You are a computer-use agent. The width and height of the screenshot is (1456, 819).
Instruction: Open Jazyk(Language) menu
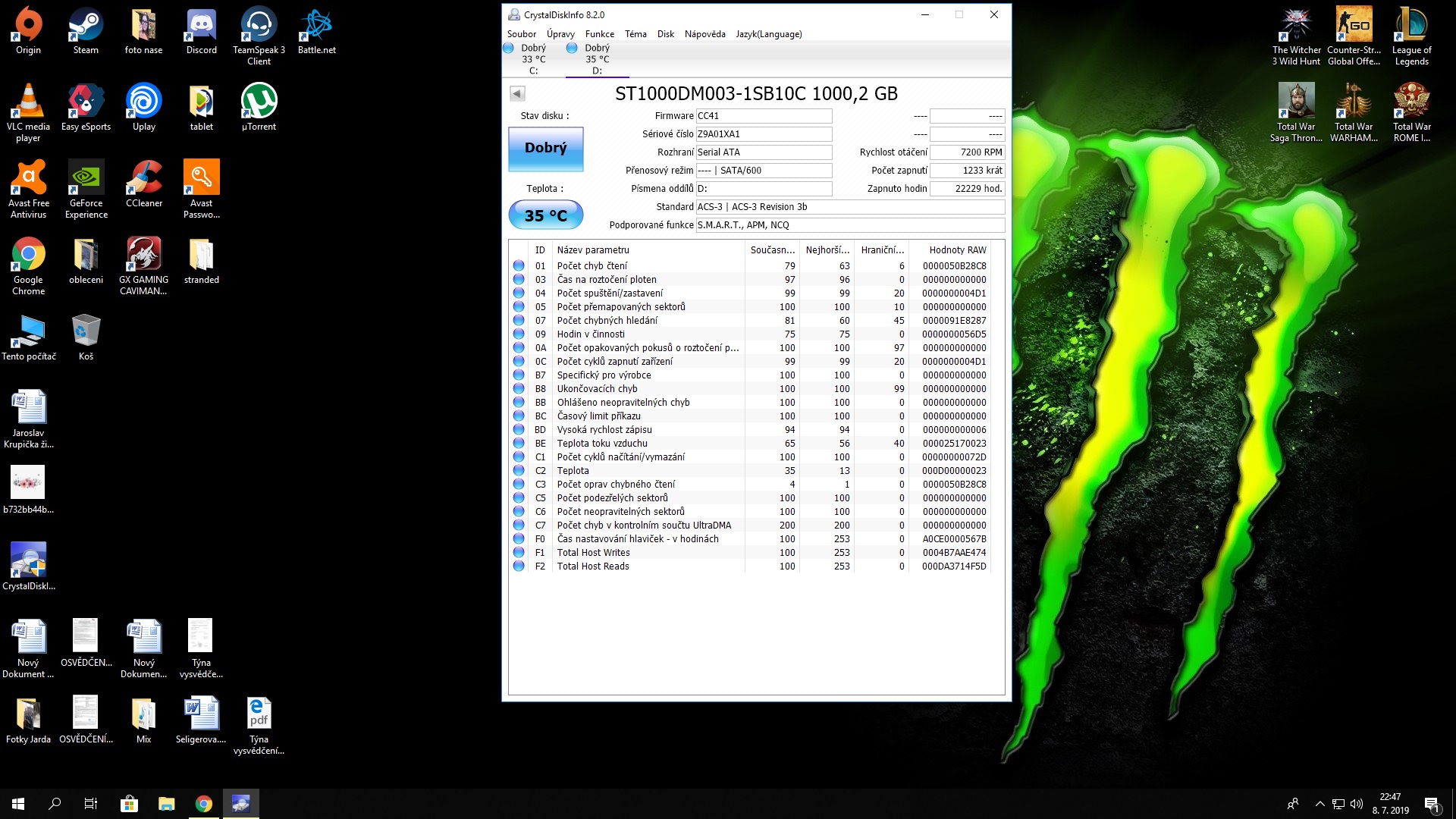pyautogui.click(x=768, y=34)
